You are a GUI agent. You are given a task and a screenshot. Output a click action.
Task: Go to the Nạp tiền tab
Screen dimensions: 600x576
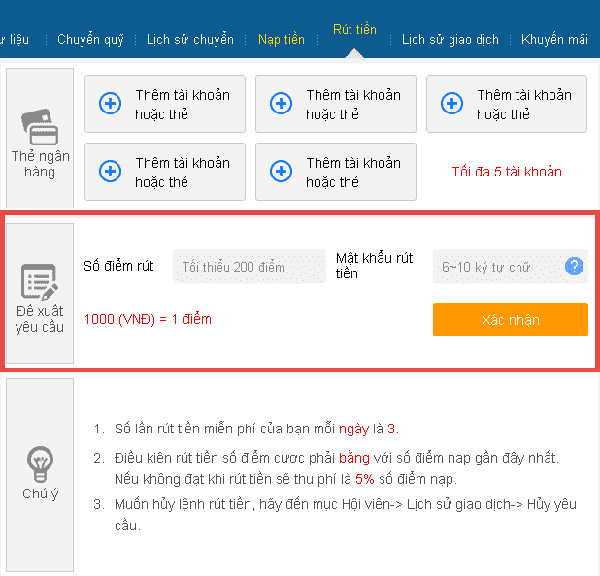coord(282,40)
